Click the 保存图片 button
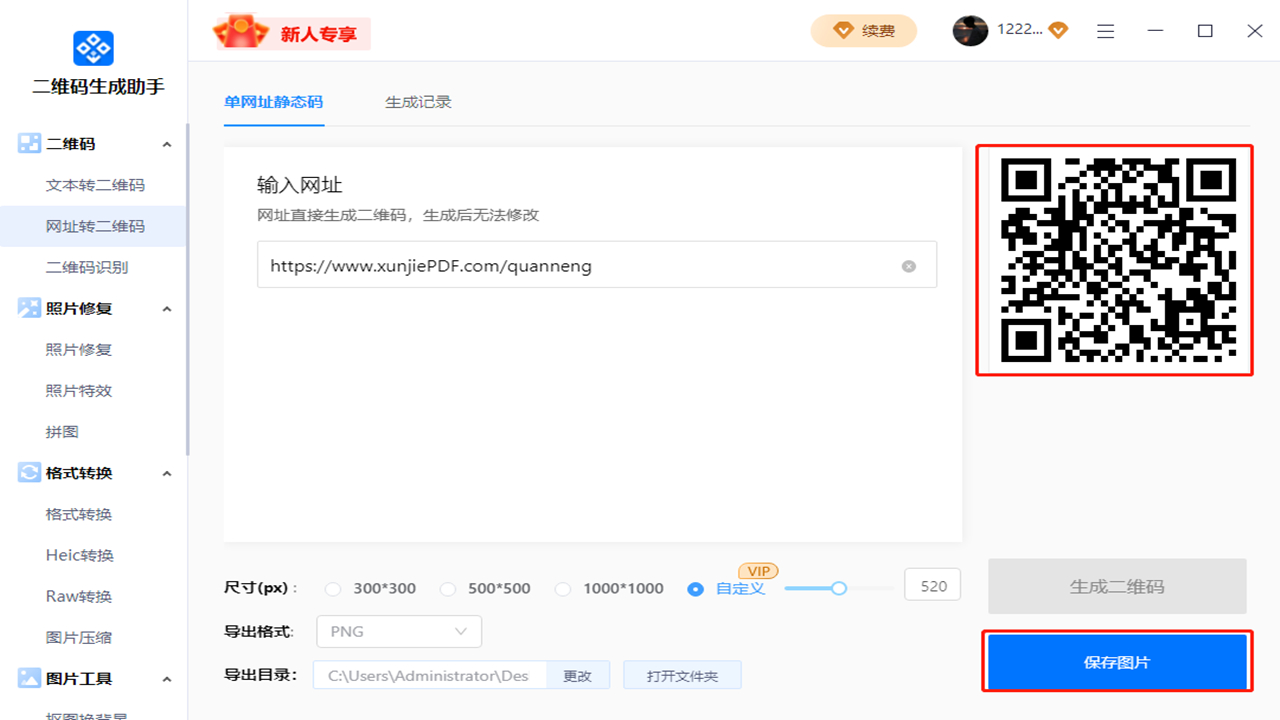 click(x=1116, y=662)
